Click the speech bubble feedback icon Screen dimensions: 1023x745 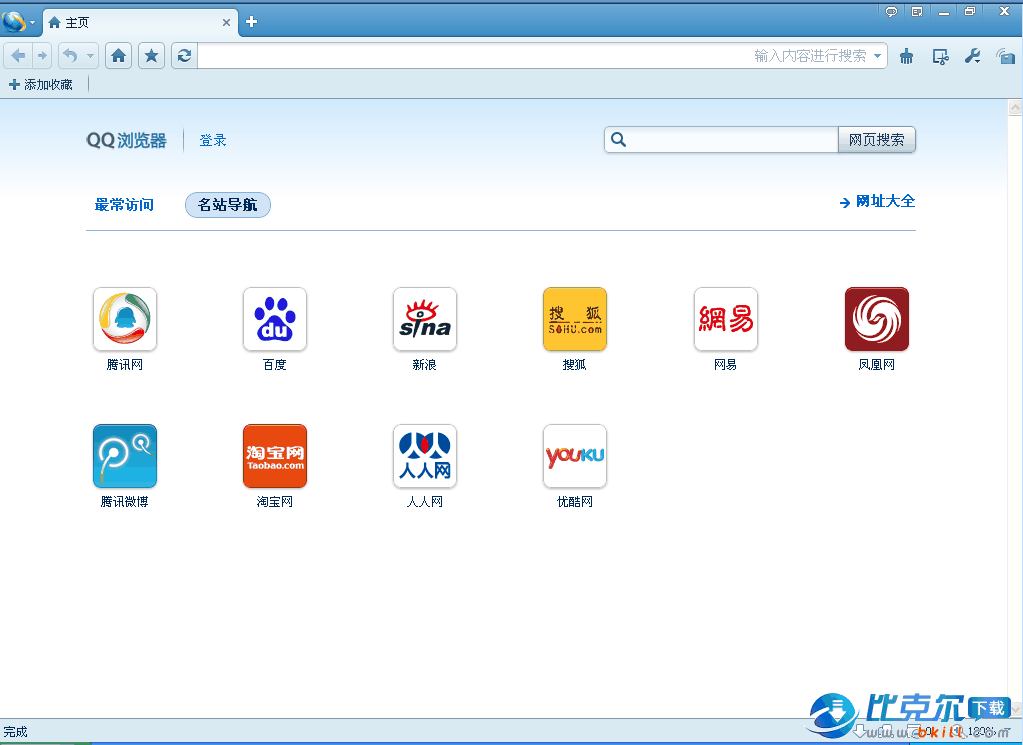pos(891,12)
